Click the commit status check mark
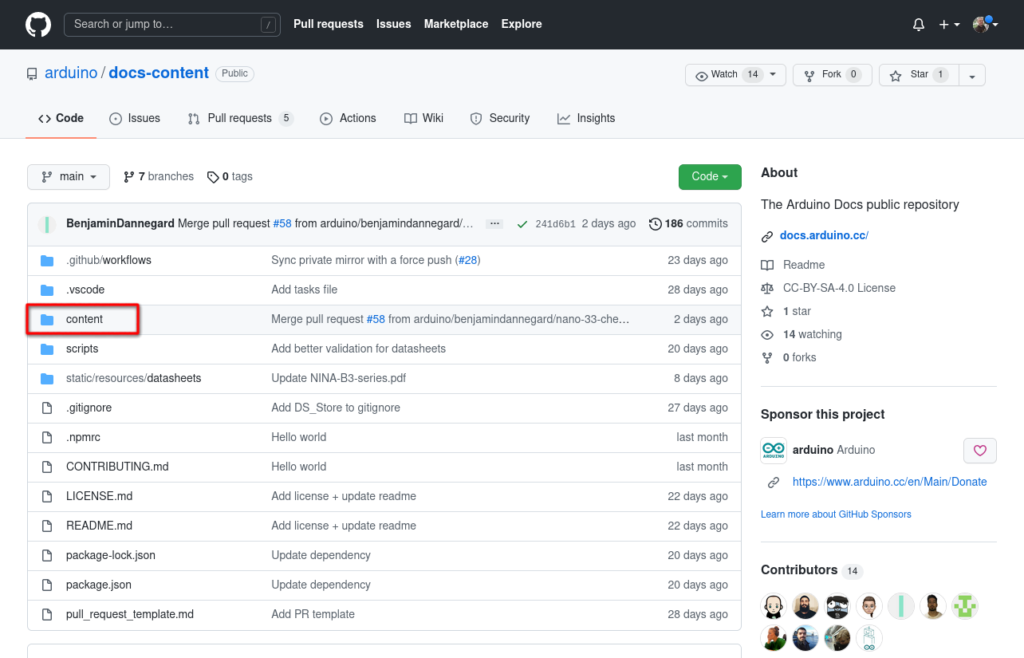Image resolution: width=1024 pixels, height=658 pixels. [522, 224]
